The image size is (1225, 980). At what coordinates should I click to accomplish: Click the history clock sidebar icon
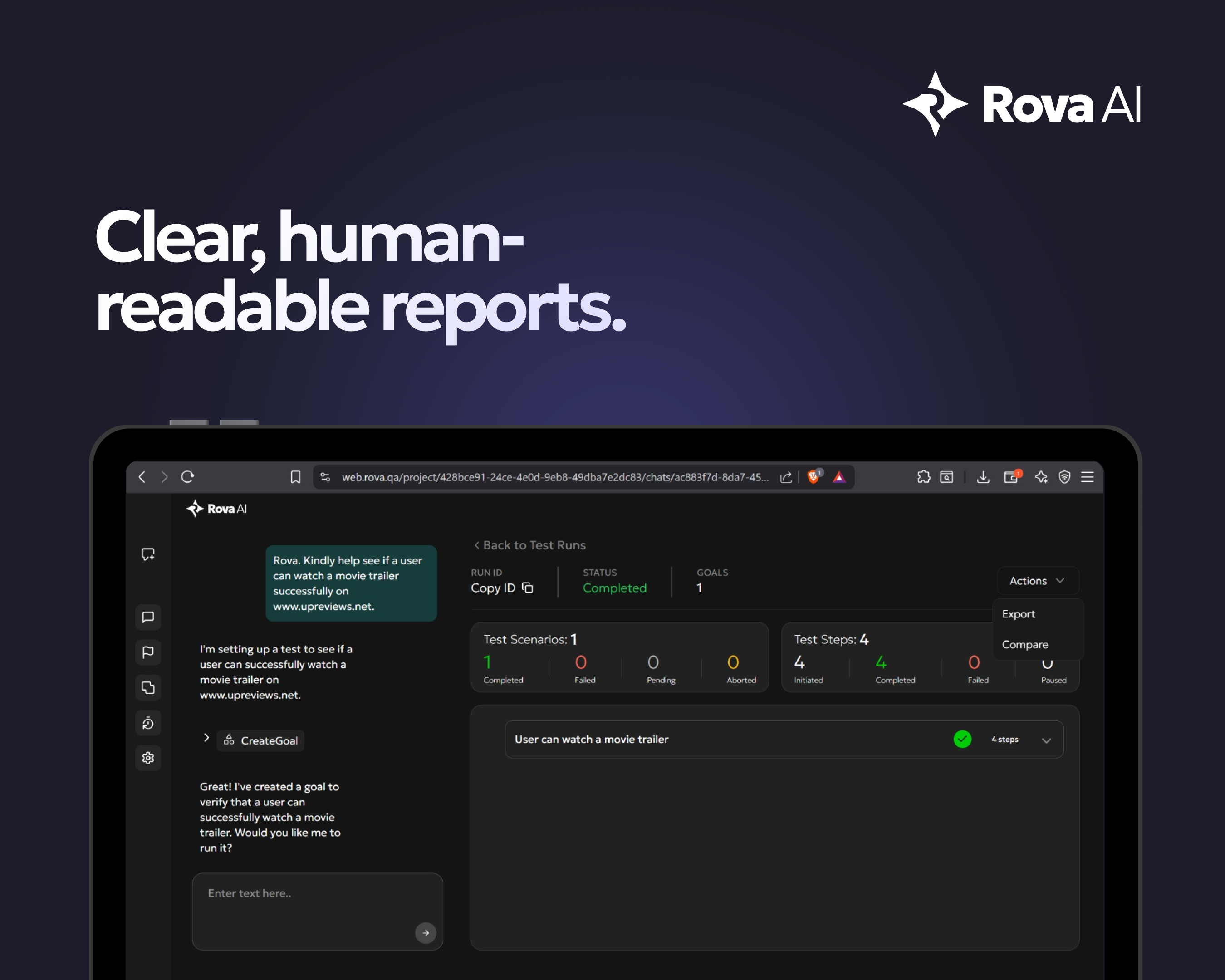point(148,723)
